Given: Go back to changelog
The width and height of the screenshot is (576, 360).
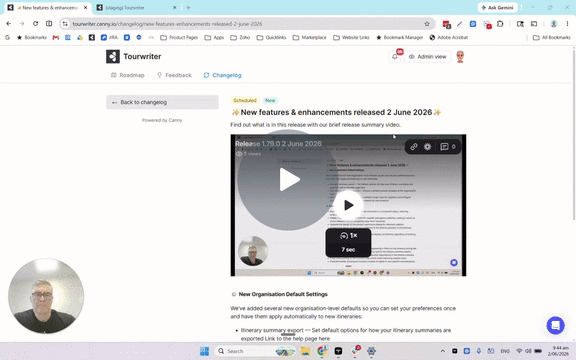Looking at the screenshot, I should pyautogui.click(x=162, y=102).
